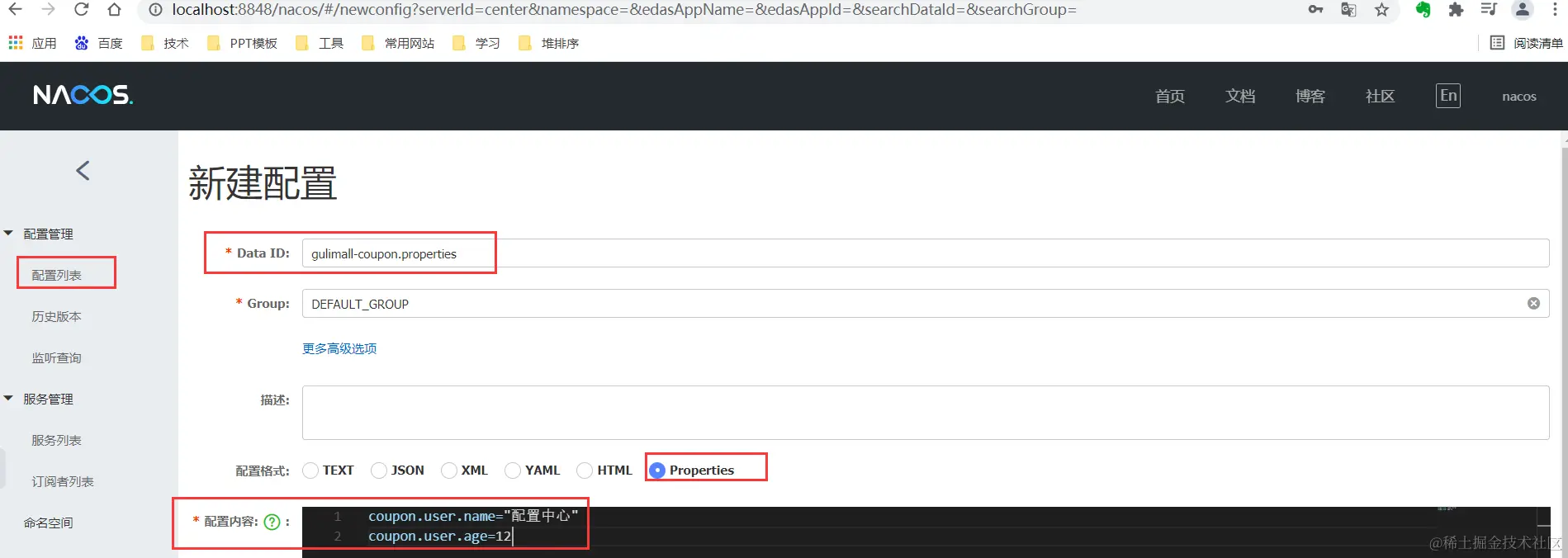Open the Evernote extension icon
The width and height of the screenshot is (1568, 558).
[1423, 10]
